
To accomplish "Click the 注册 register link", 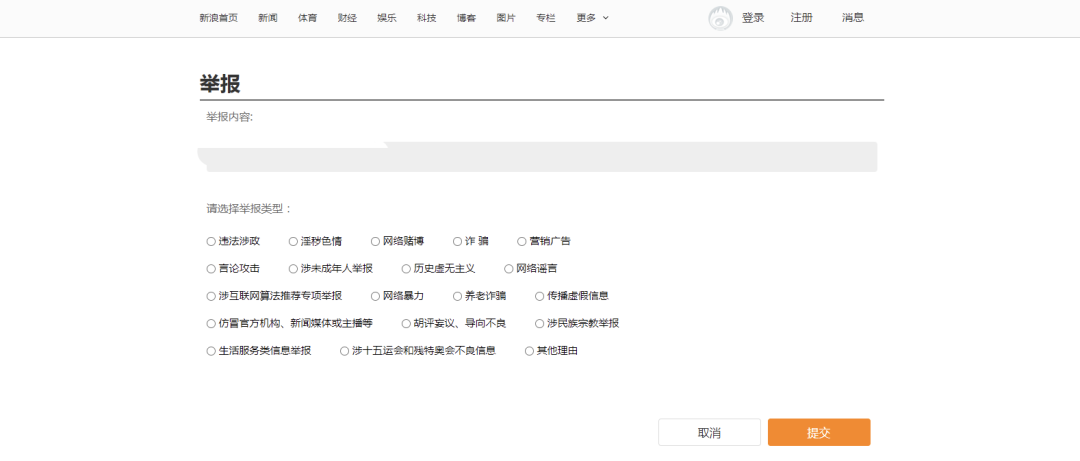I will tap(802, 18).
